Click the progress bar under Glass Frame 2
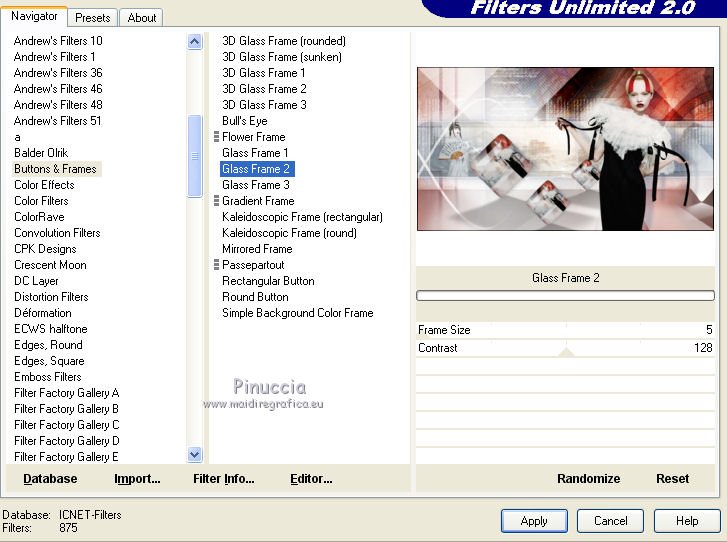 (565, 295)
